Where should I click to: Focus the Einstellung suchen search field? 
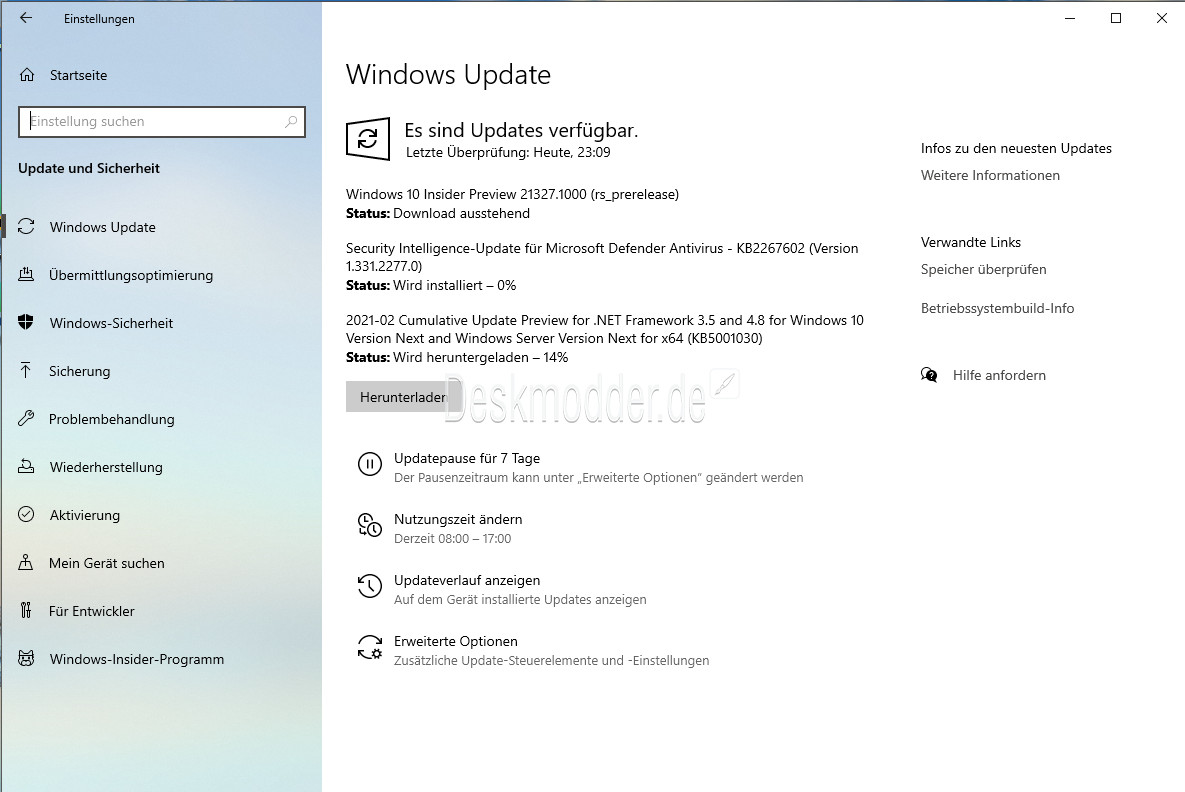[x=162, y=122]
